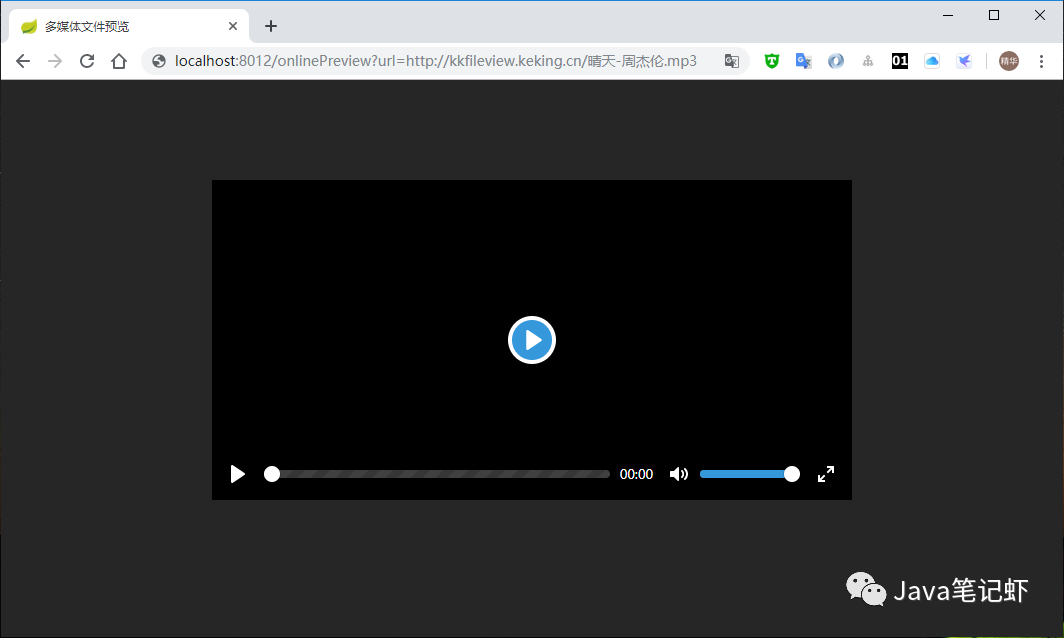Click the 00:00 time display
Viewport: 1064px width, 638px height.
[636, 474]
